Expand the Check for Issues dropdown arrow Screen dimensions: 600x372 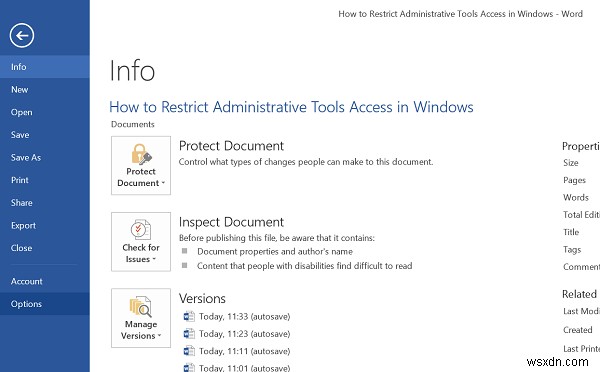154,259
